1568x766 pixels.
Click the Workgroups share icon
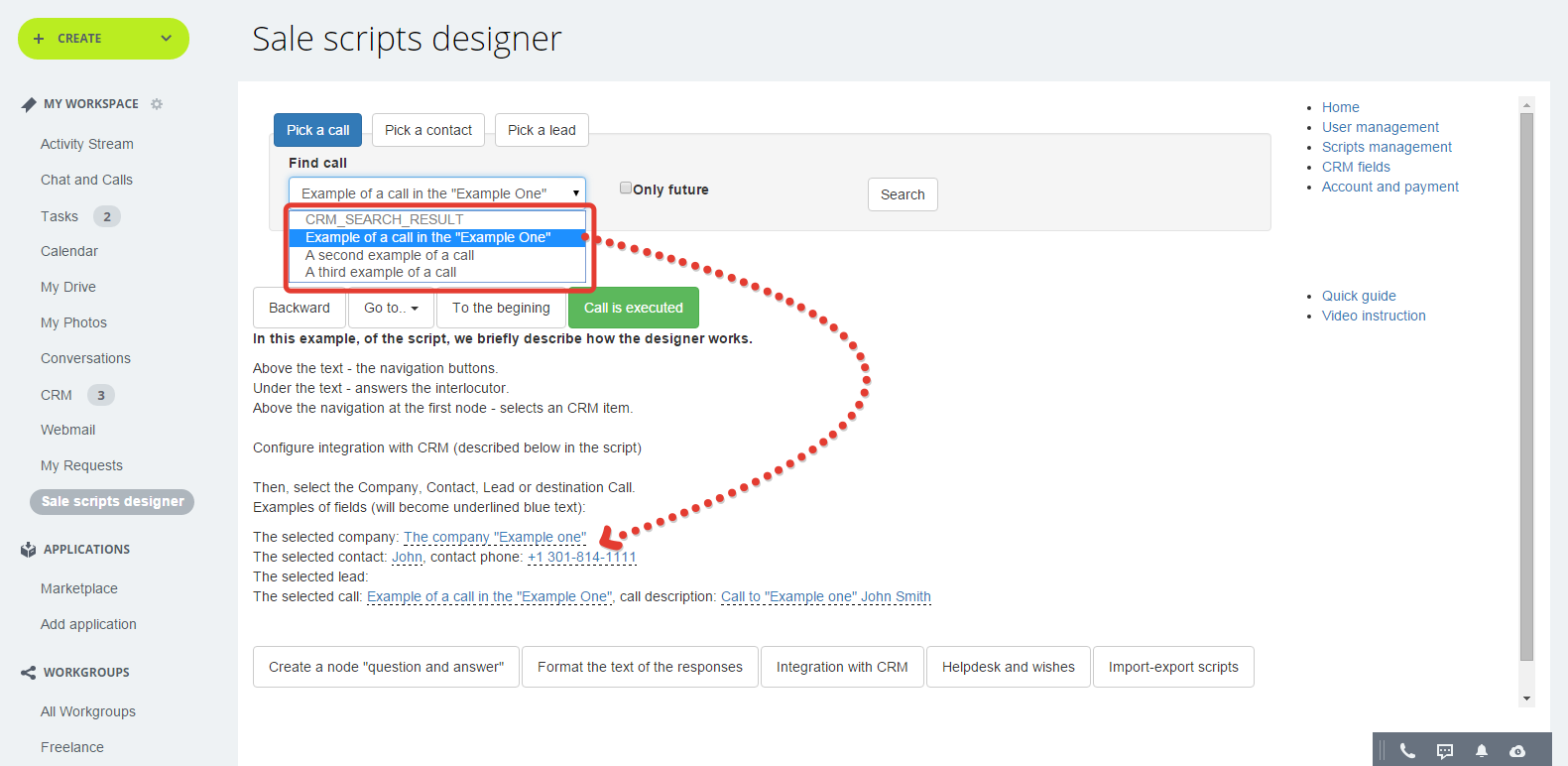point(28,673)
